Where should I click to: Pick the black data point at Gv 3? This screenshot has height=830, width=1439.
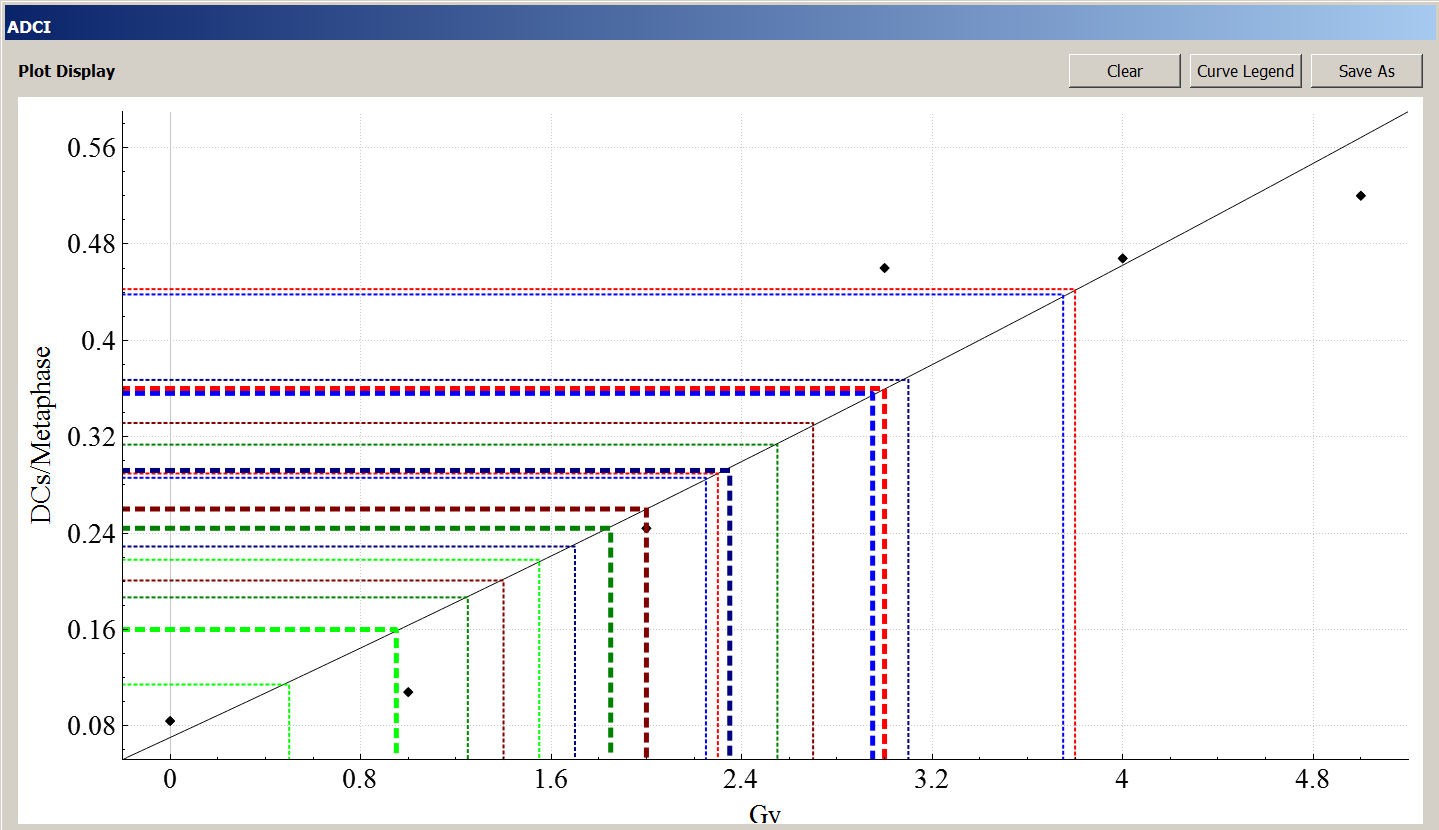click(x=884, y=268)
